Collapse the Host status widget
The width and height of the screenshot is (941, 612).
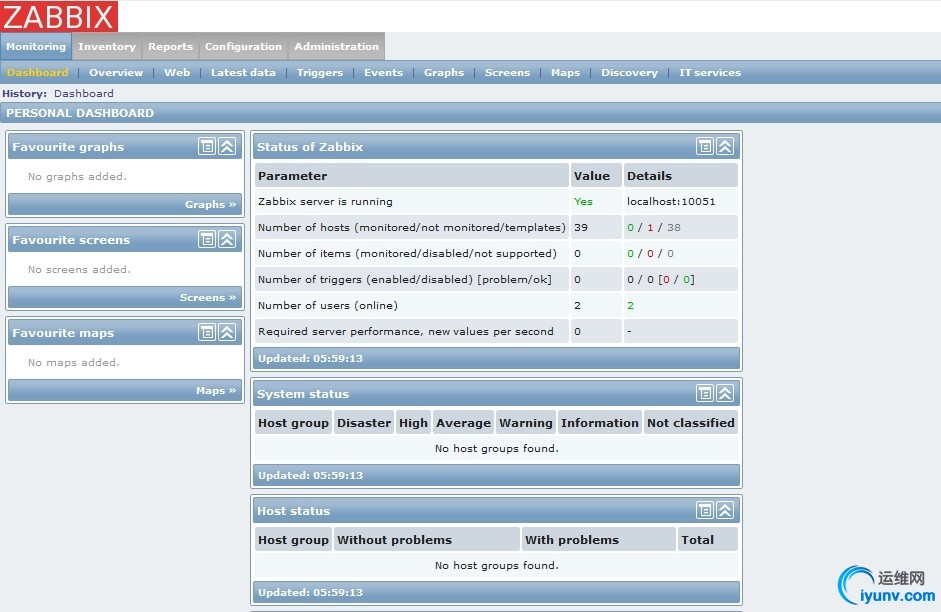click(725, 511)
